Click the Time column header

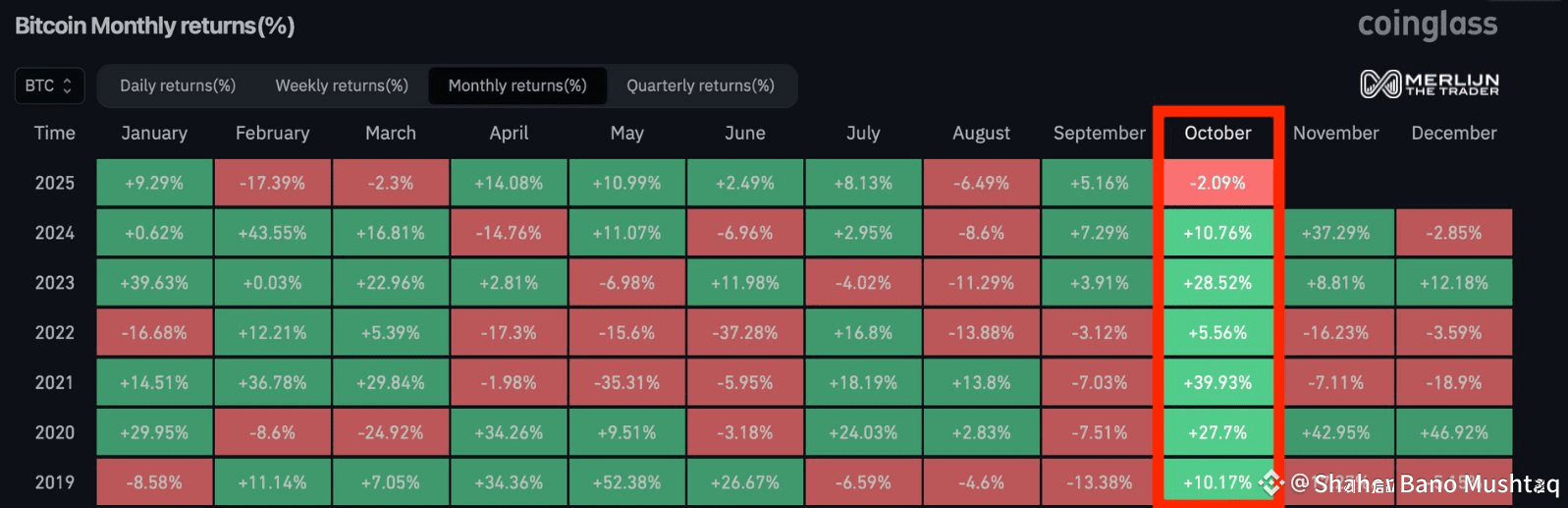point(55,133)
